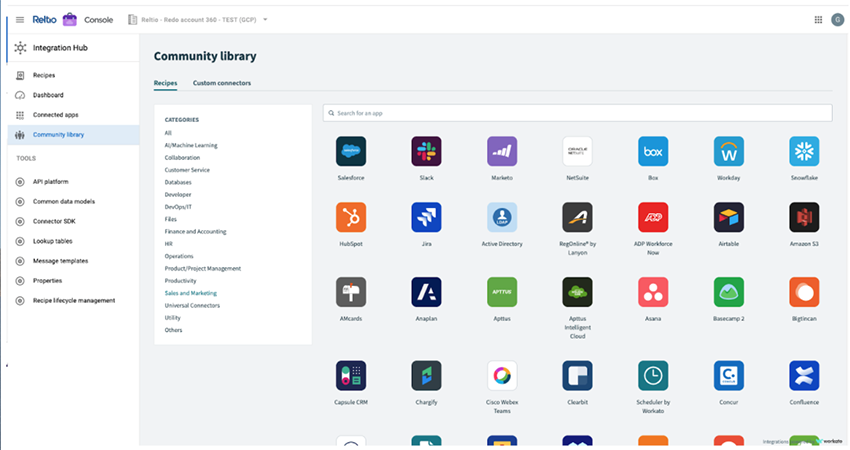Open Recipe lifecycle management tool
This screenshot has width=850, height=450.
point(73,301)
